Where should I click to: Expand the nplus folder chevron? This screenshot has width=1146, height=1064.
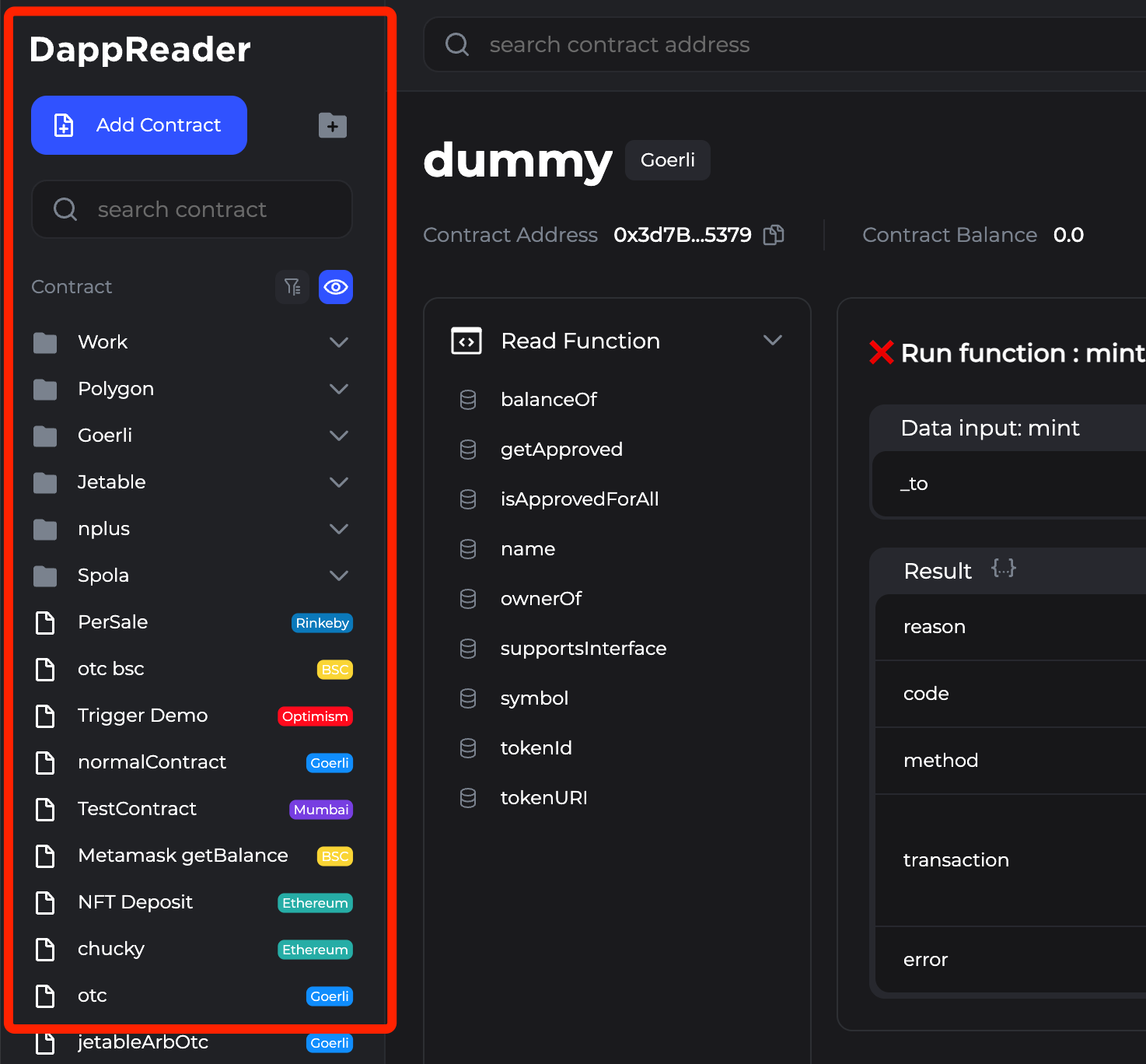click(x=339, y=529)
